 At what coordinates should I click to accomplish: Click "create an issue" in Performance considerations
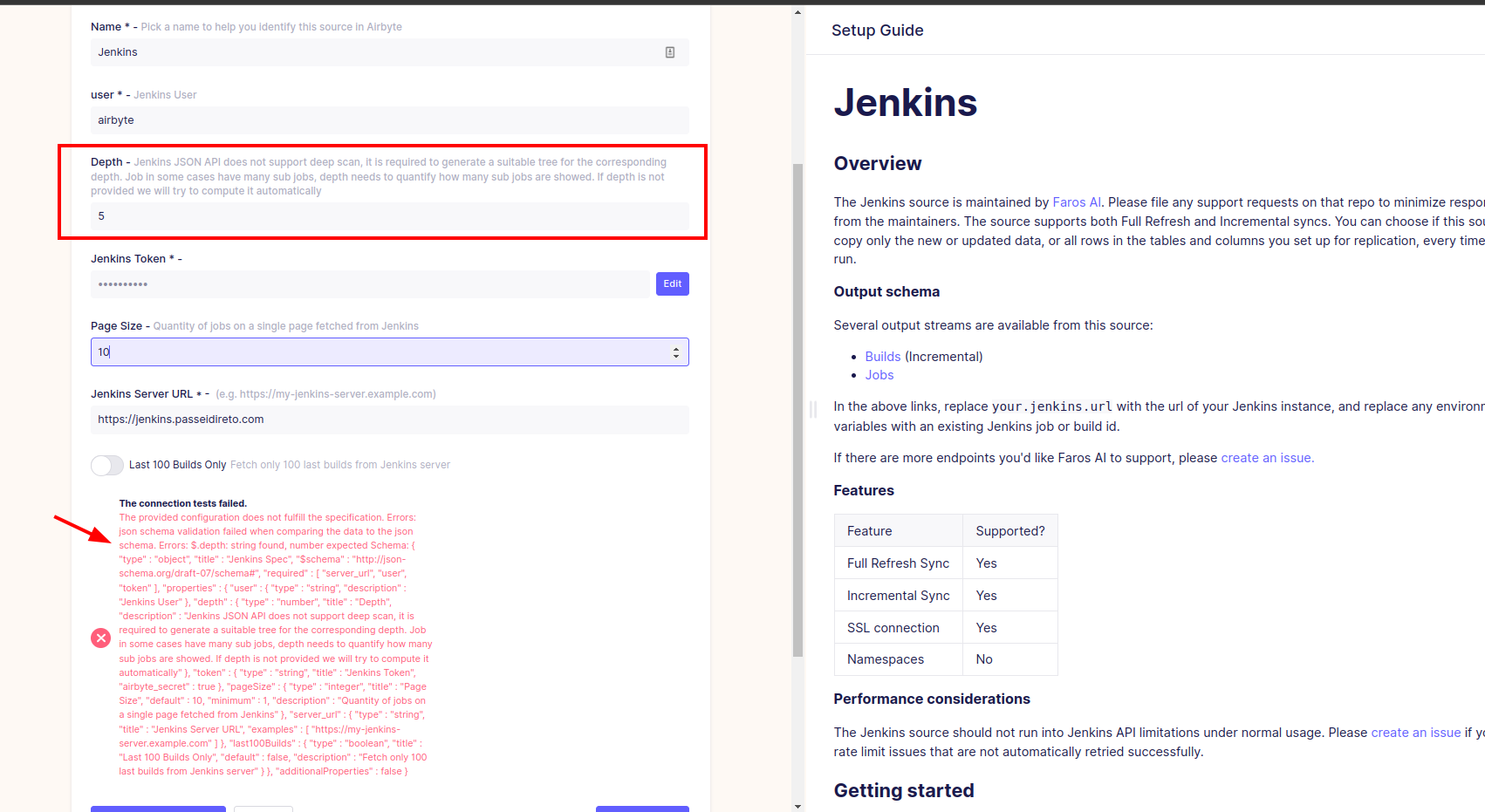(x=1415, y=732)
